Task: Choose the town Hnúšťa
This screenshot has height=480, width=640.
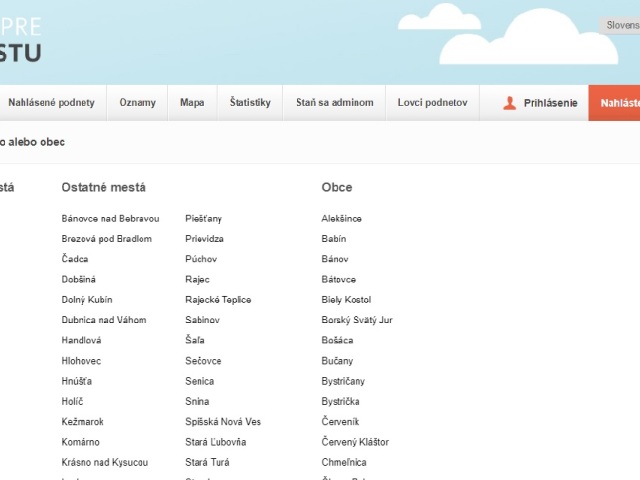Action: coord(77,381)
